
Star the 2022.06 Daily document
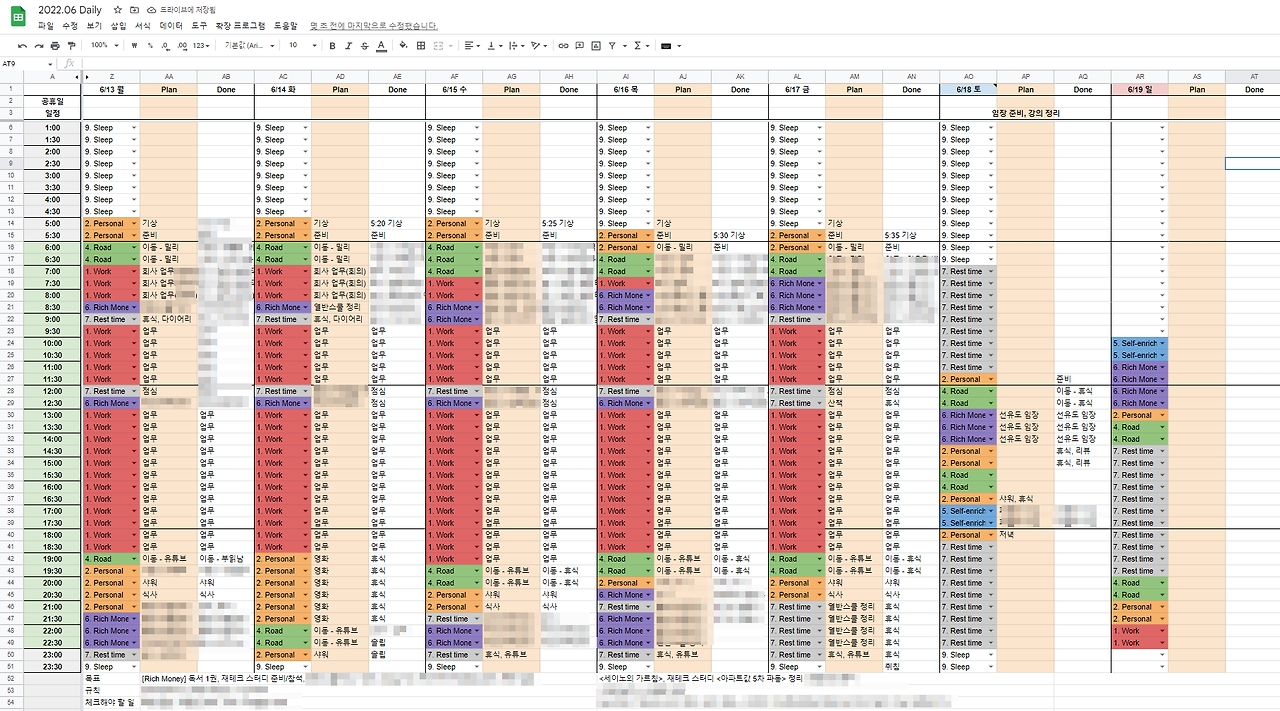pyautogui.click(x=118, y=9)
